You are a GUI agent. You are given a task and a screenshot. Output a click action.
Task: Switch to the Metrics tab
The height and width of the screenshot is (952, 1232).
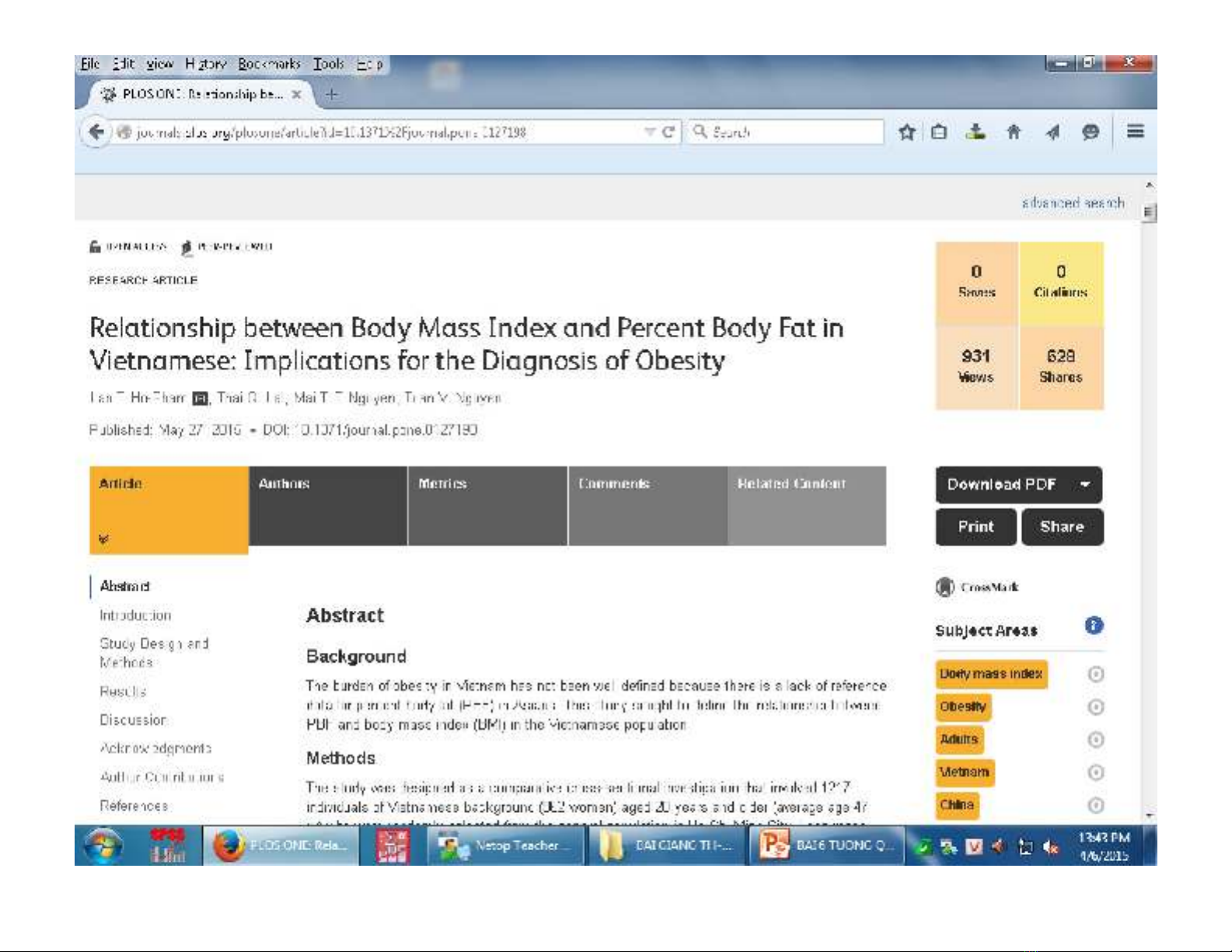coord(487,505)
